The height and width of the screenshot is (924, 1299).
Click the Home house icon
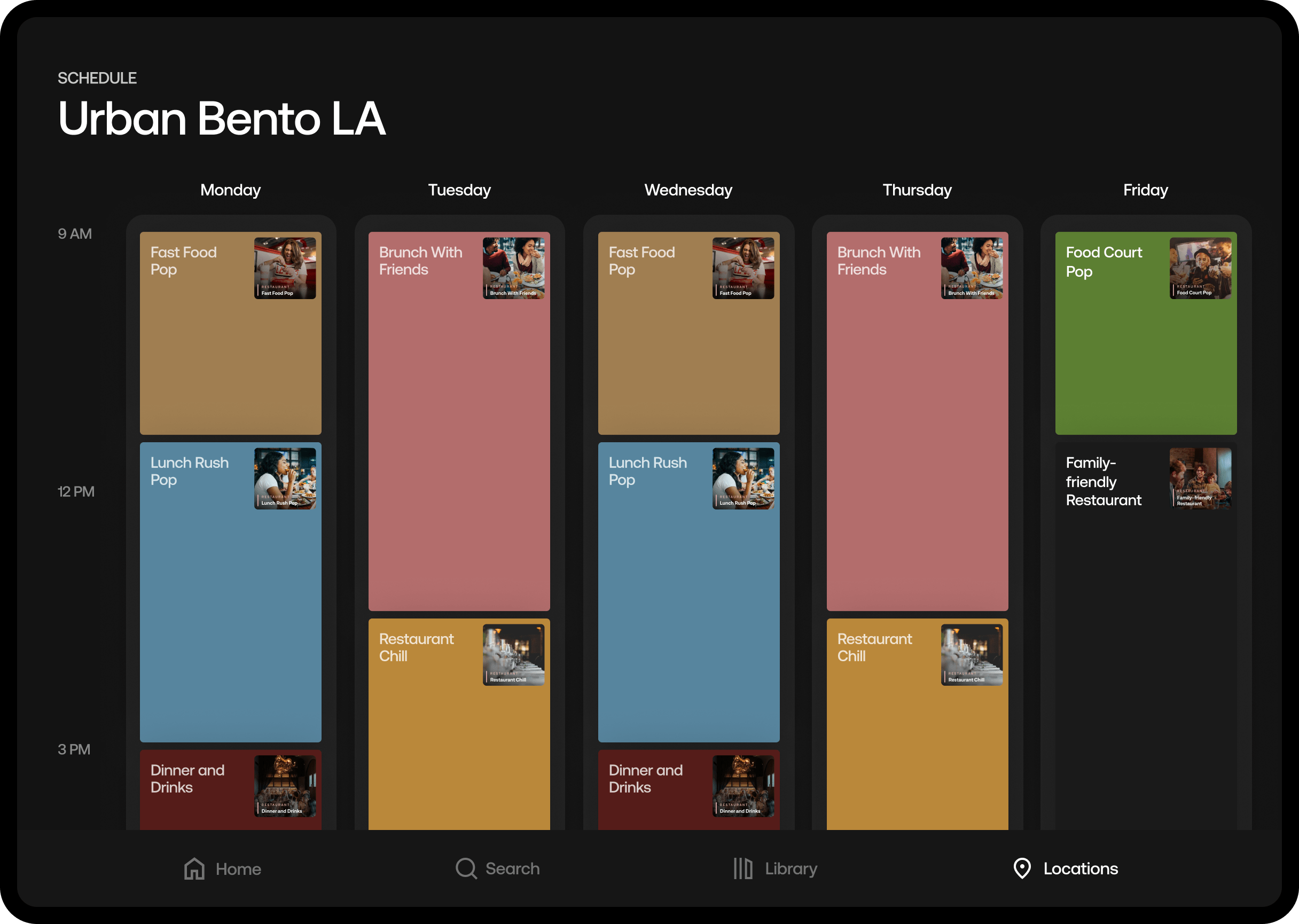[194, 869]
